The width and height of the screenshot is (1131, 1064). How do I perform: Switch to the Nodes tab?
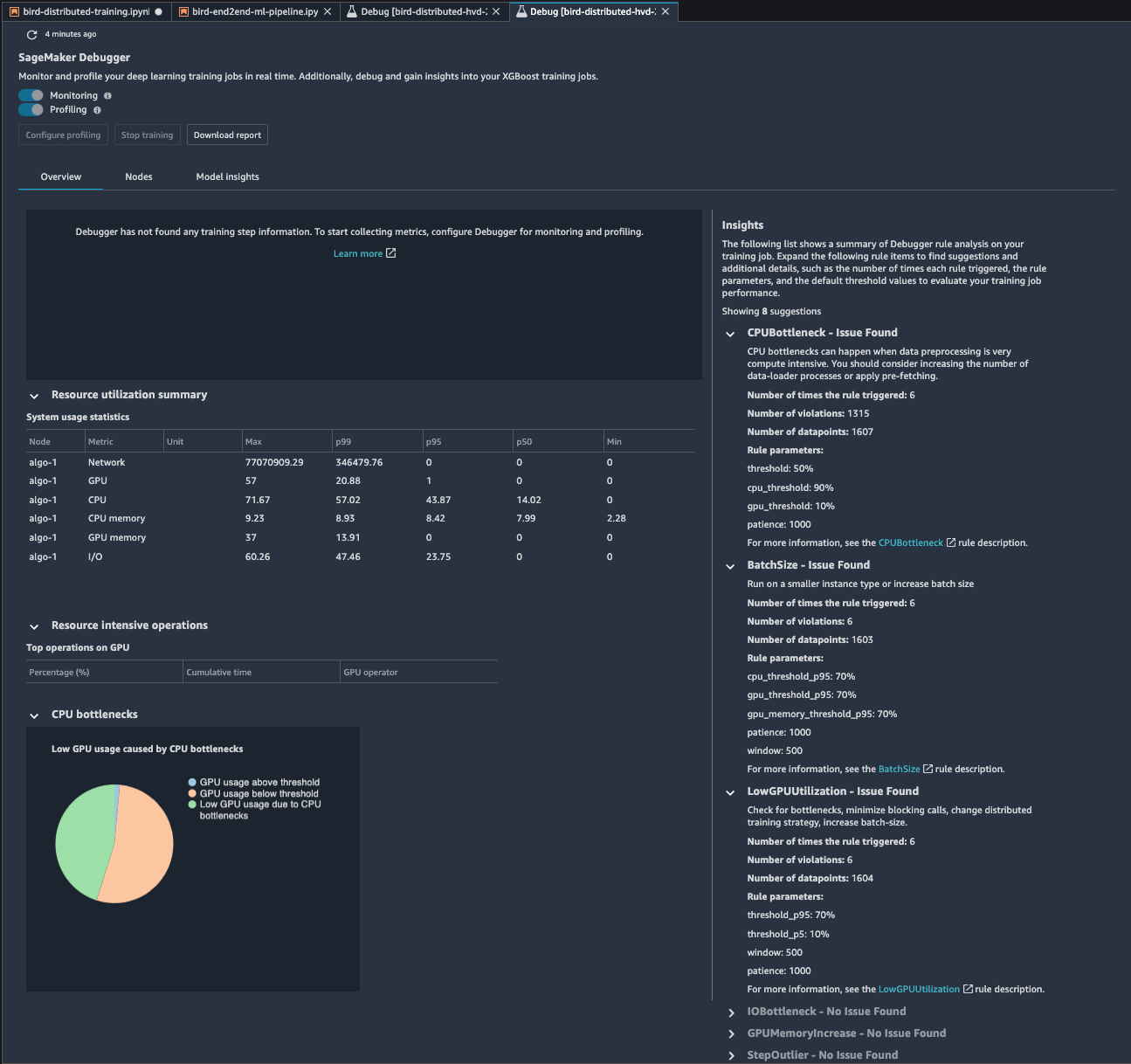click(x=139, y=176)
